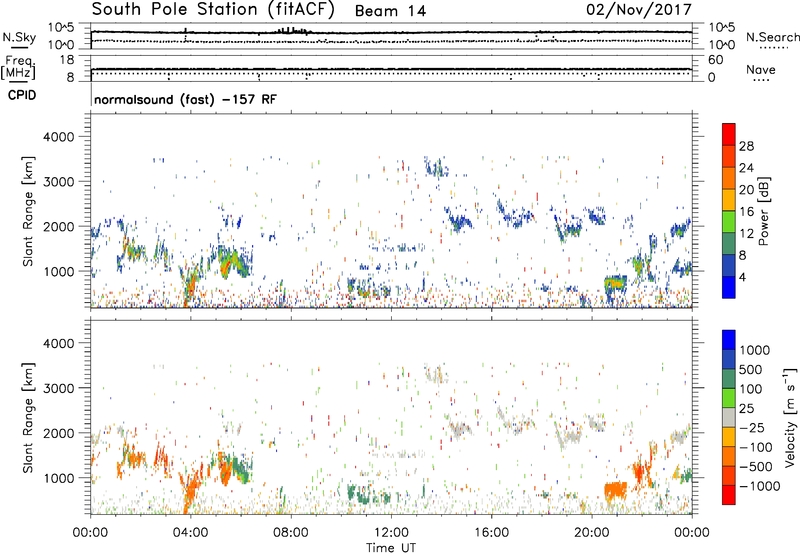The width and height of the screenshot is (800, 554).
Task: Click the orange velocity patch near 20:45 UT
Action: point(615,490)
